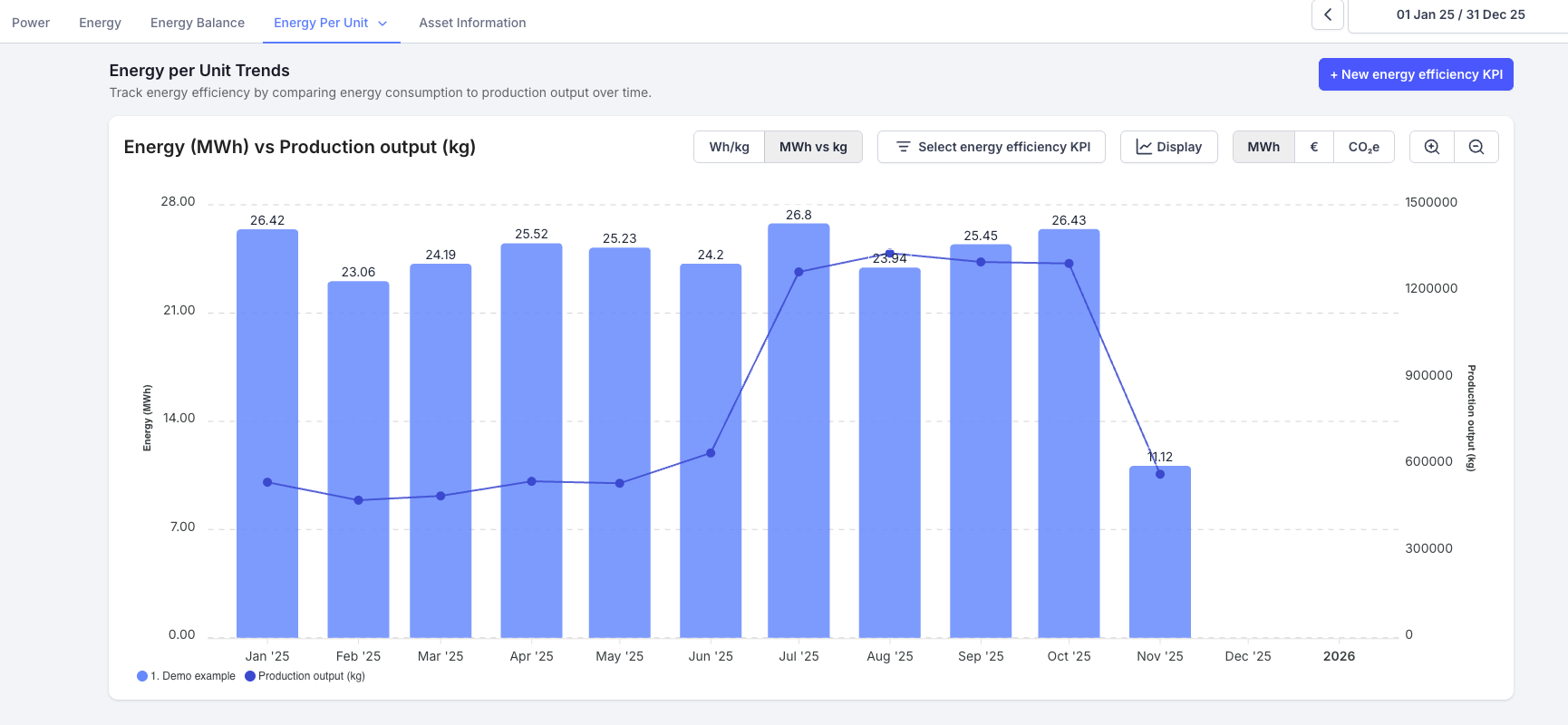Open the date range picker
This screenshot has width=1568, height=725.
[x=1459, y=14]
